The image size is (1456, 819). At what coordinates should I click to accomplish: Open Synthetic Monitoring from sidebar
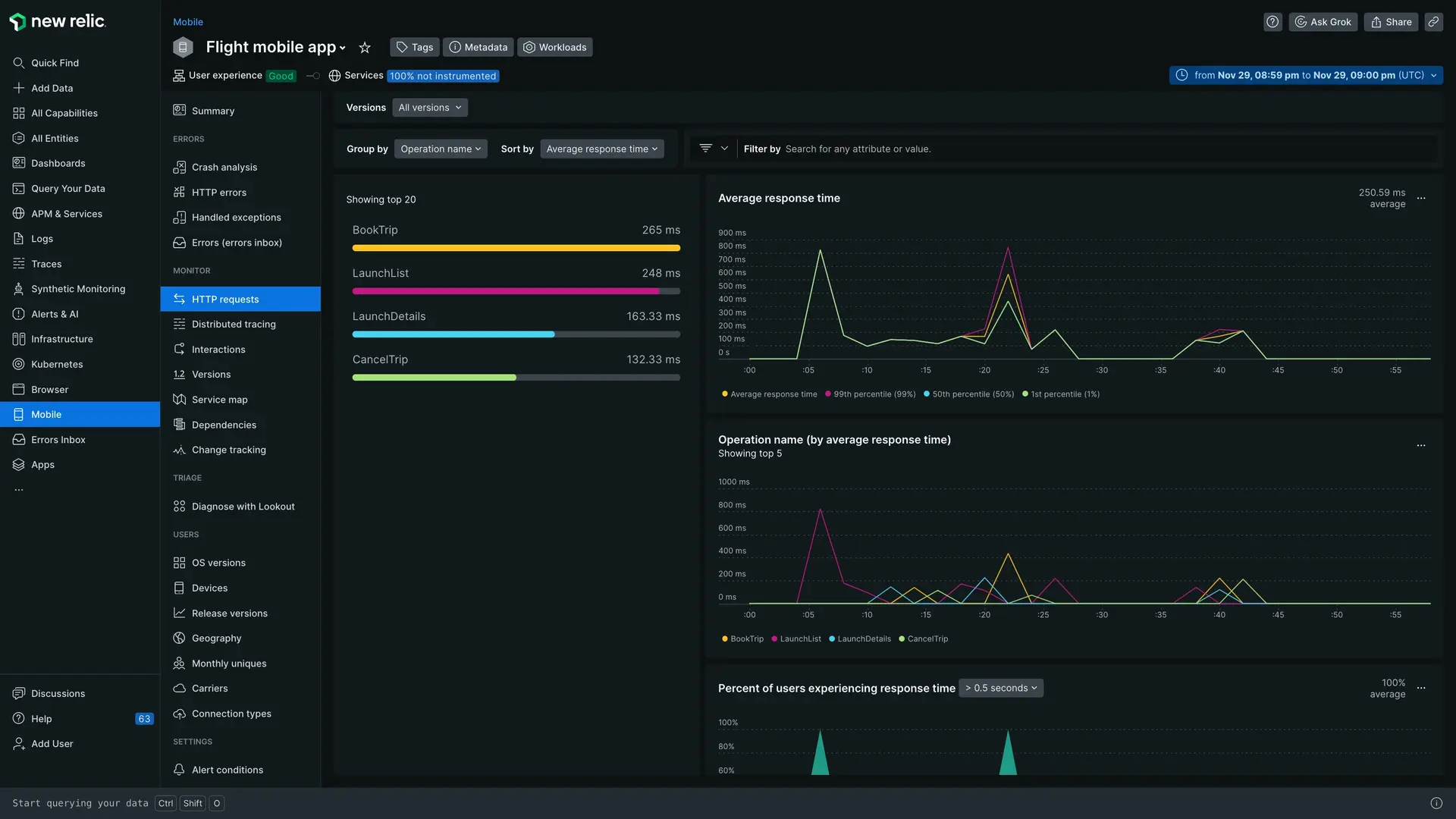[x=78, y=289]
